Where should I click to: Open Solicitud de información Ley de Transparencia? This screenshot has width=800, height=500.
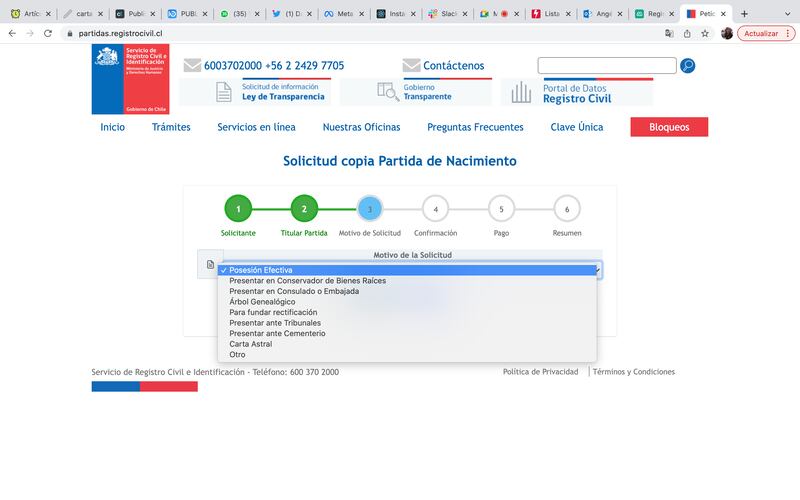point(283,92)
